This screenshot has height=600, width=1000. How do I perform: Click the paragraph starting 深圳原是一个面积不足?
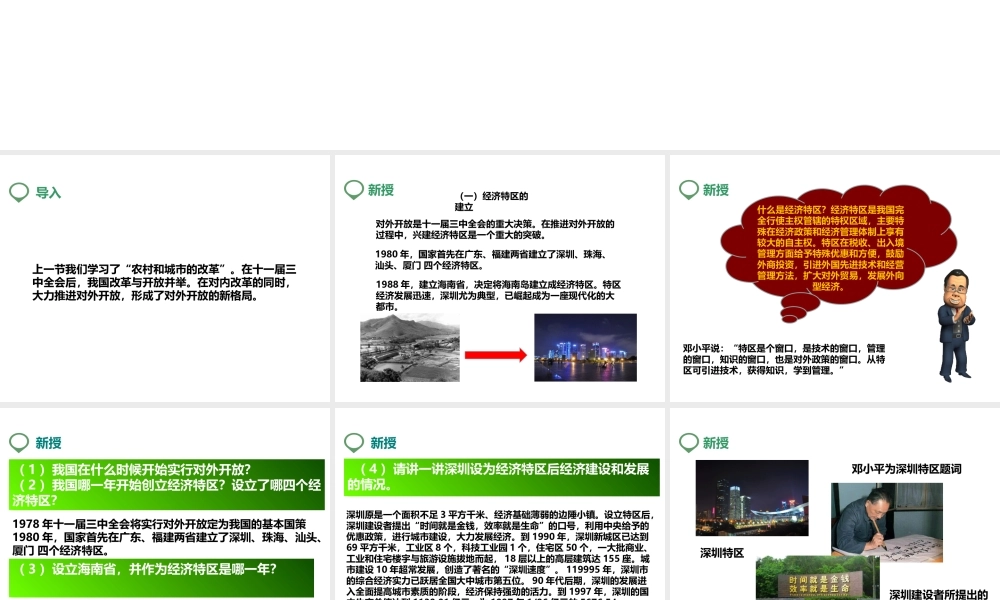pyautogui.click(x=500, y=555)
